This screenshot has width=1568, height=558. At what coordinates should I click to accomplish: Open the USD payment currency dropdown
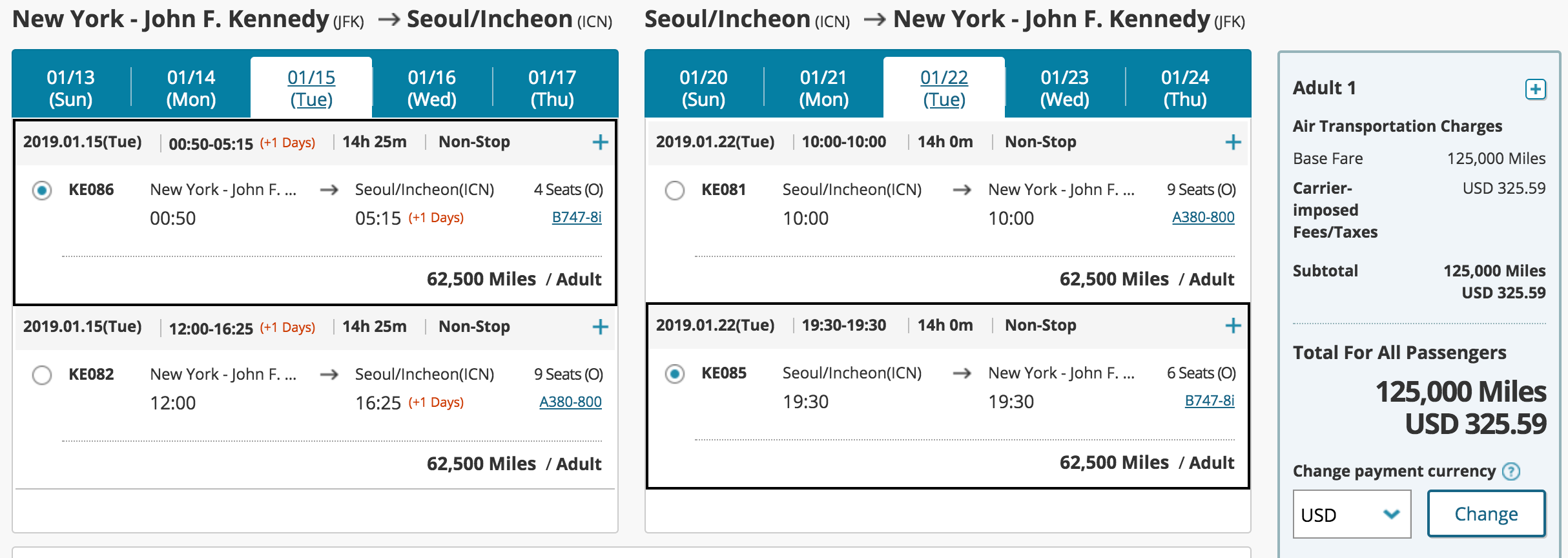click(1351, 515)
